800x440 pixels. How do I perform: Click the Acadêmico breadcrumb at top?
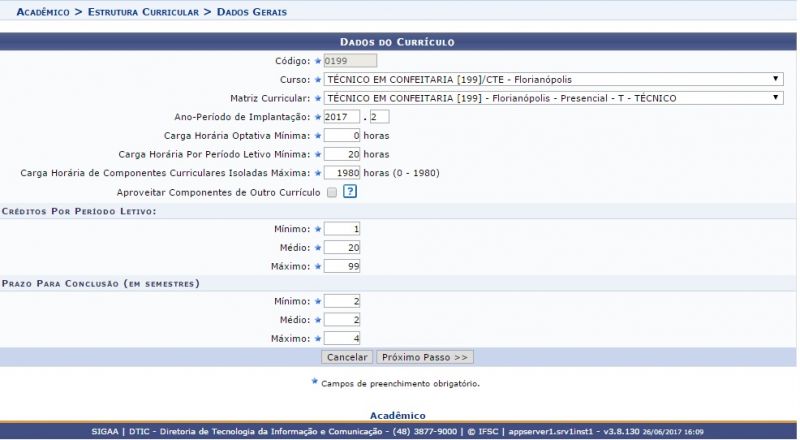43,12
